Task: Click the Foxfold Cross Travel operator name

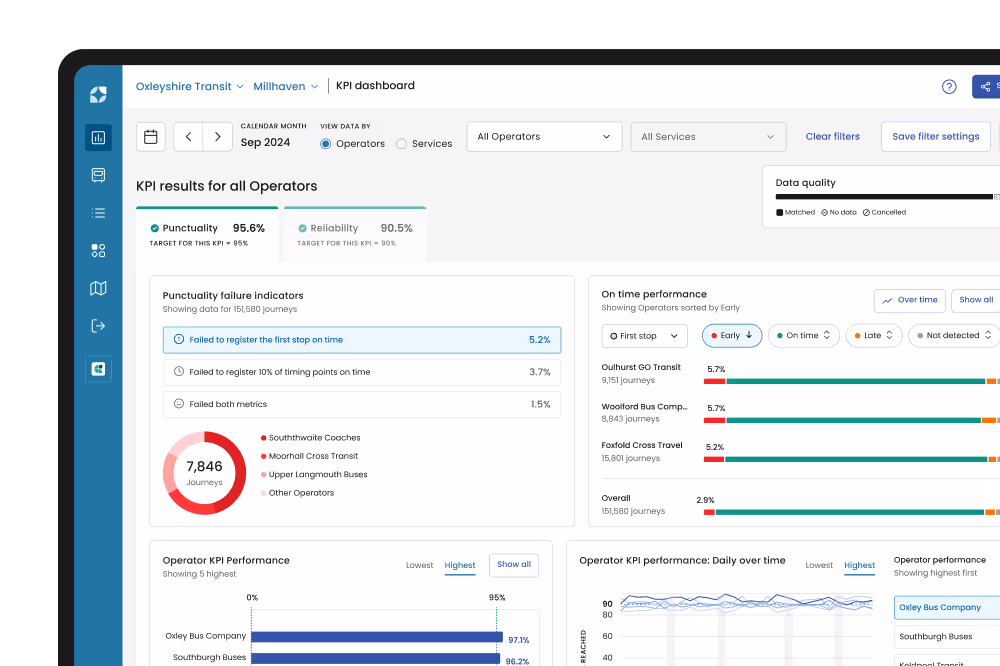Action: click(x=642, y=445)
